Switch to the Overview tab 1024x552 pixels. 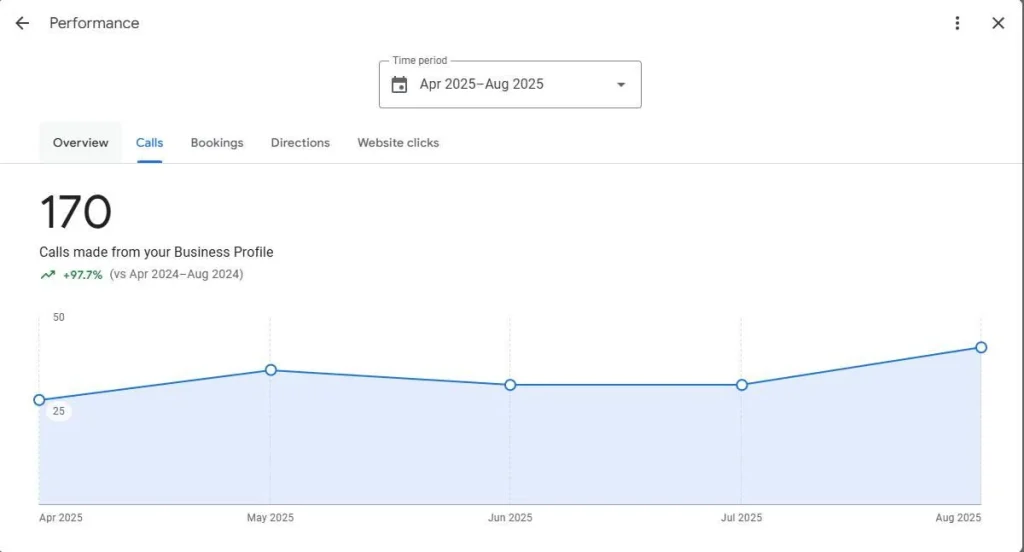pos(80,142)
